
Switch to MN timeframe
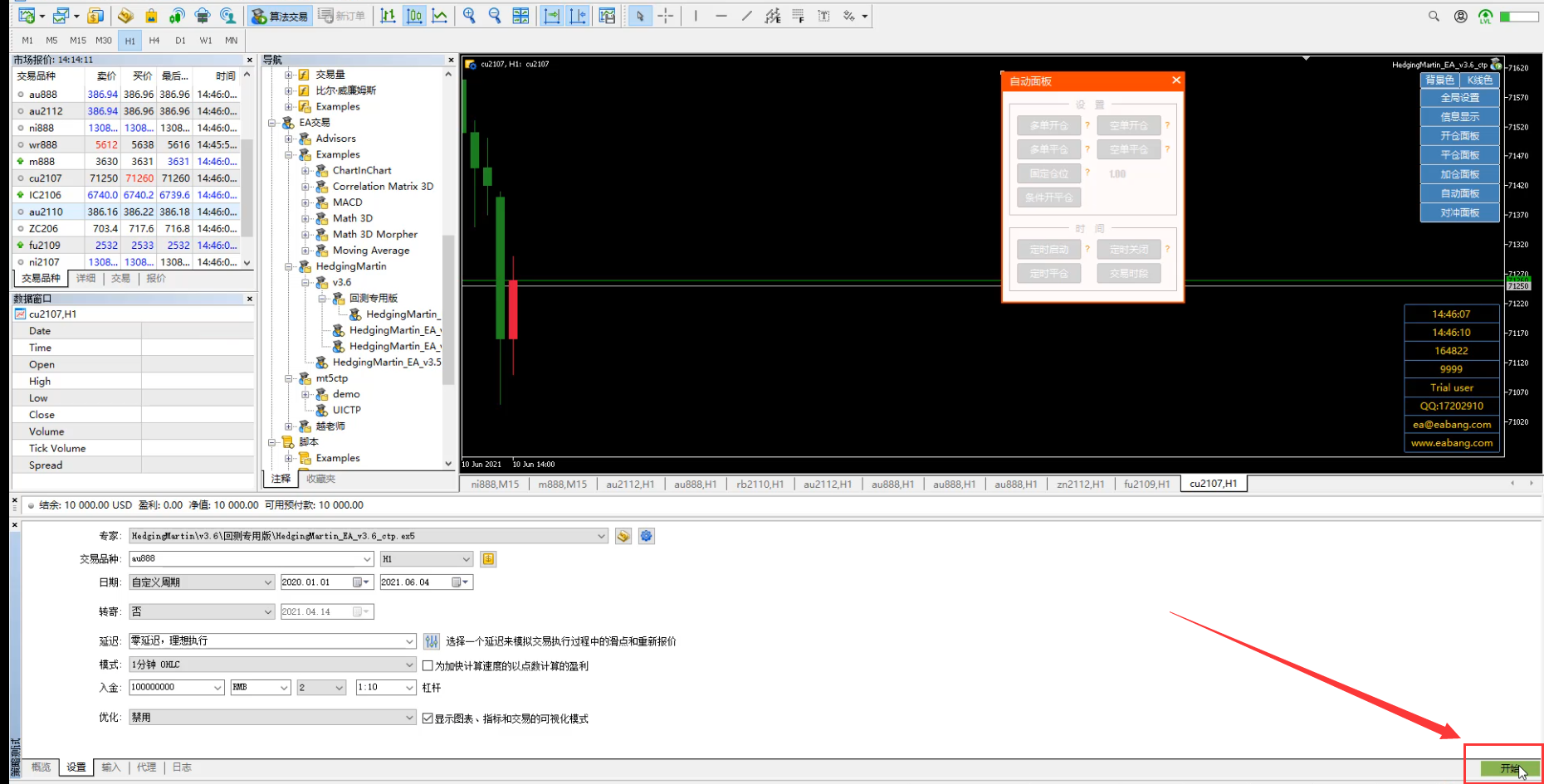pyautogui.click(x=231, y=40)
